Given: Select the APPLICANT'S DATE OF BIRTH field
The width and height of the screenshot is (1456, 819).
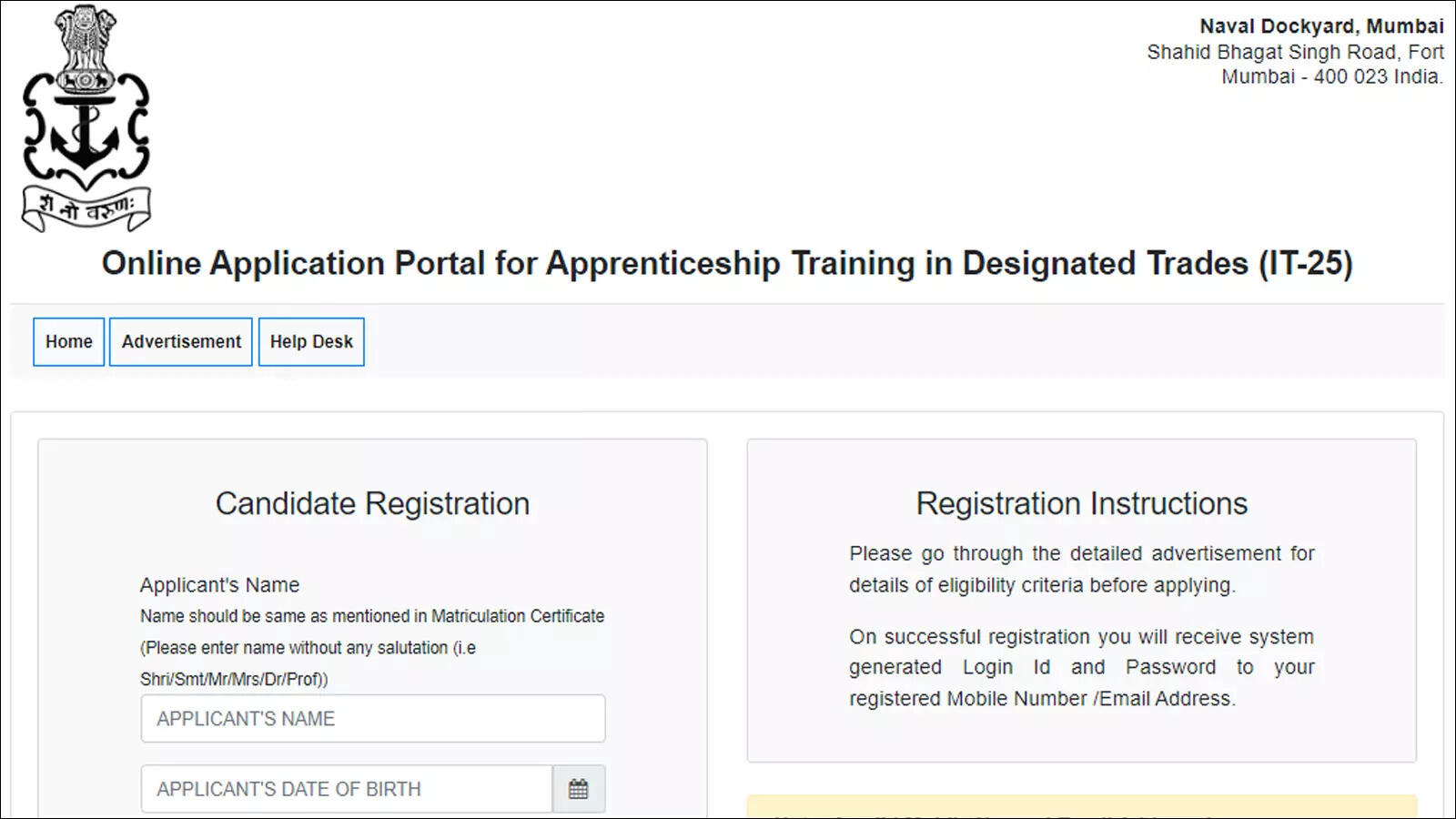Looking at the screenshot, I should coord(347,789).
